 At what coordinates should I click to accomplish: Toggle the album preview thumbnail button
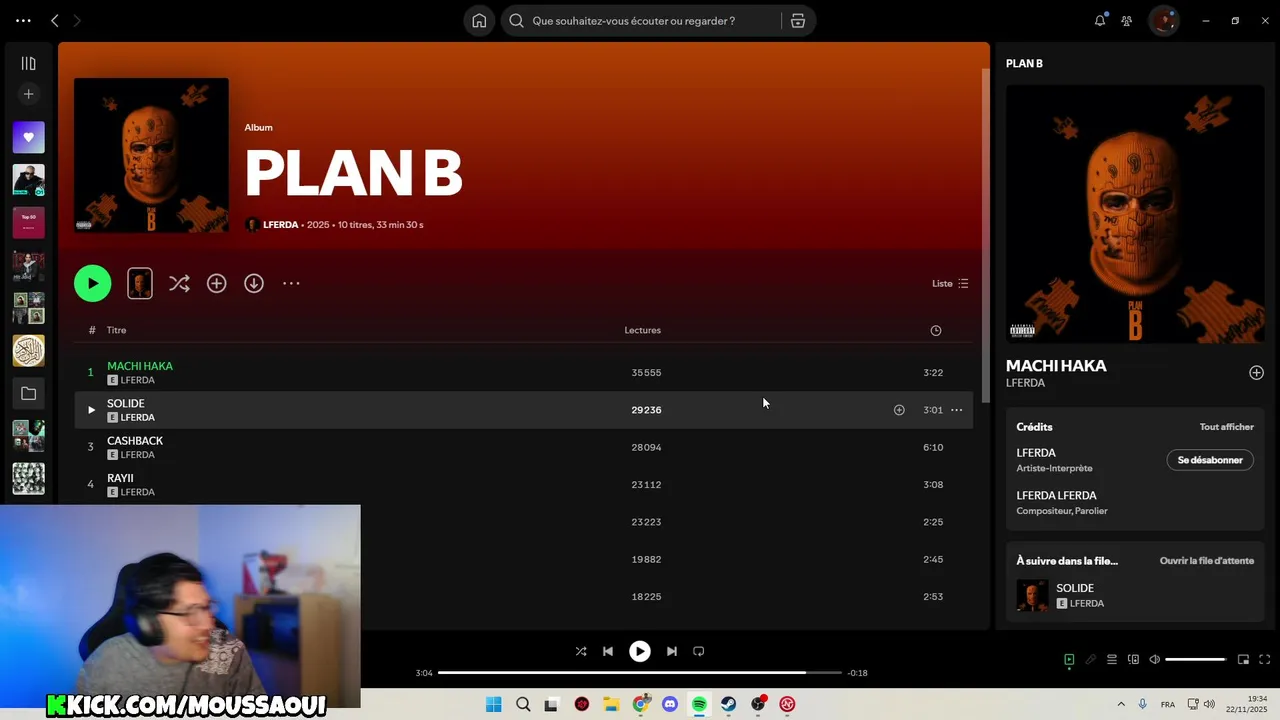click(140, 283)
